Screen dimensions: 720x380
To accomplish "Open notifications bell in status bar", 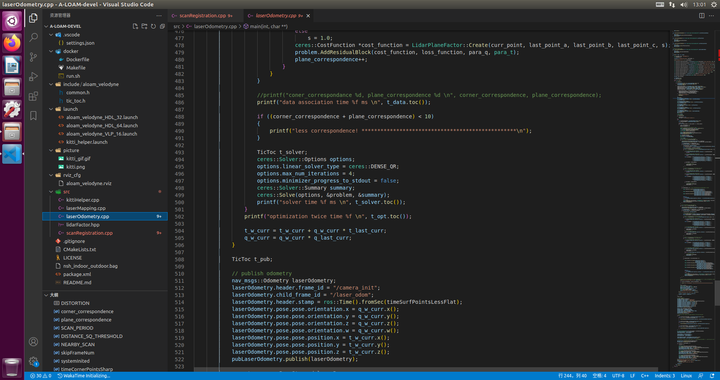I will coord(711,376).
